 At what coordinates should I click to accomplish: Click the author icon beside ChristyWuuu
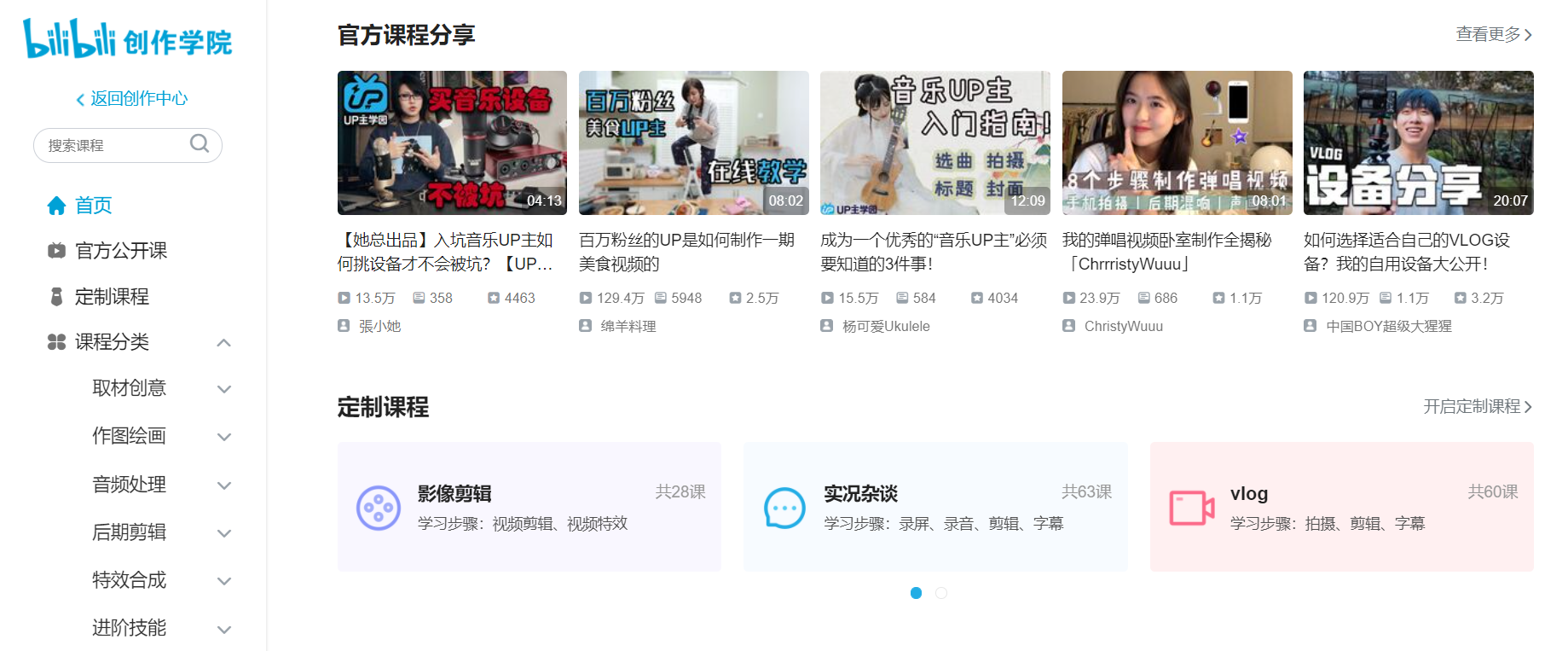[1069, 326]
